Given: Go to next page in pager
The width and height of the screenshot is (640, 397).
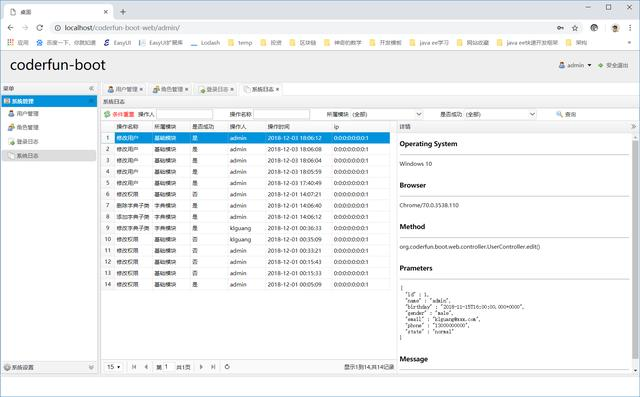Looking at the screenshot, I should pyautogui.click(x=201, y=367).
